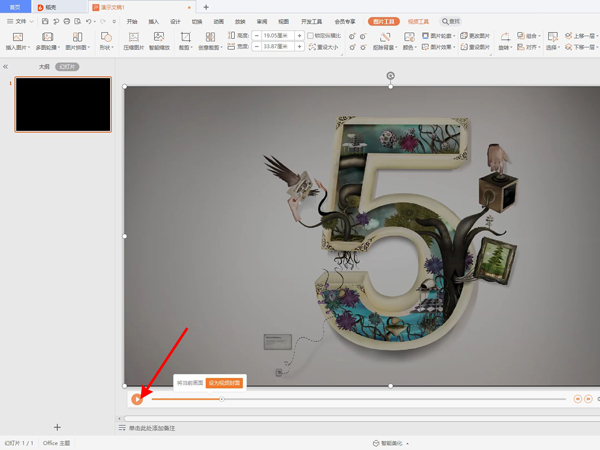This screenshot has height=450, width=600.
Task: Click the Insert Picture icon
Action: coord(17,37)
